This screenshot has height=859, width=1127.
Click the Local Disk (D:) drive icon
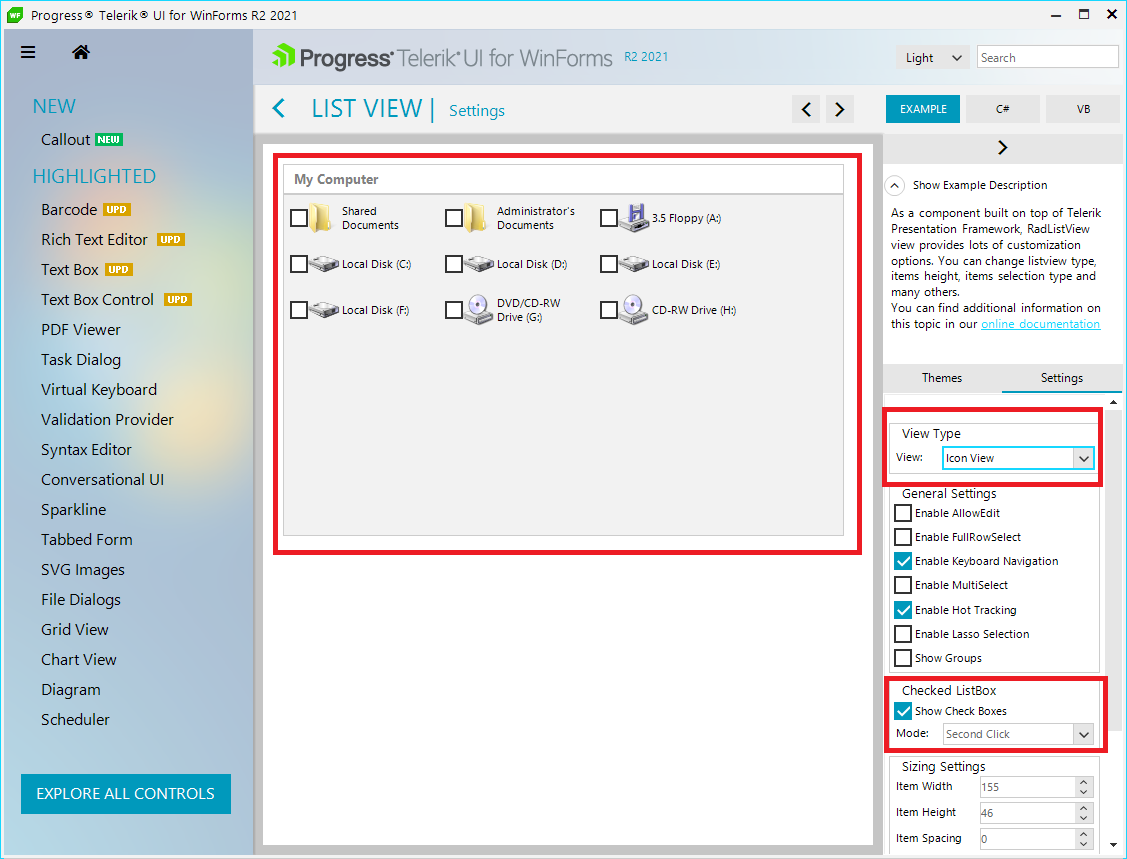(x=479, y=264)
